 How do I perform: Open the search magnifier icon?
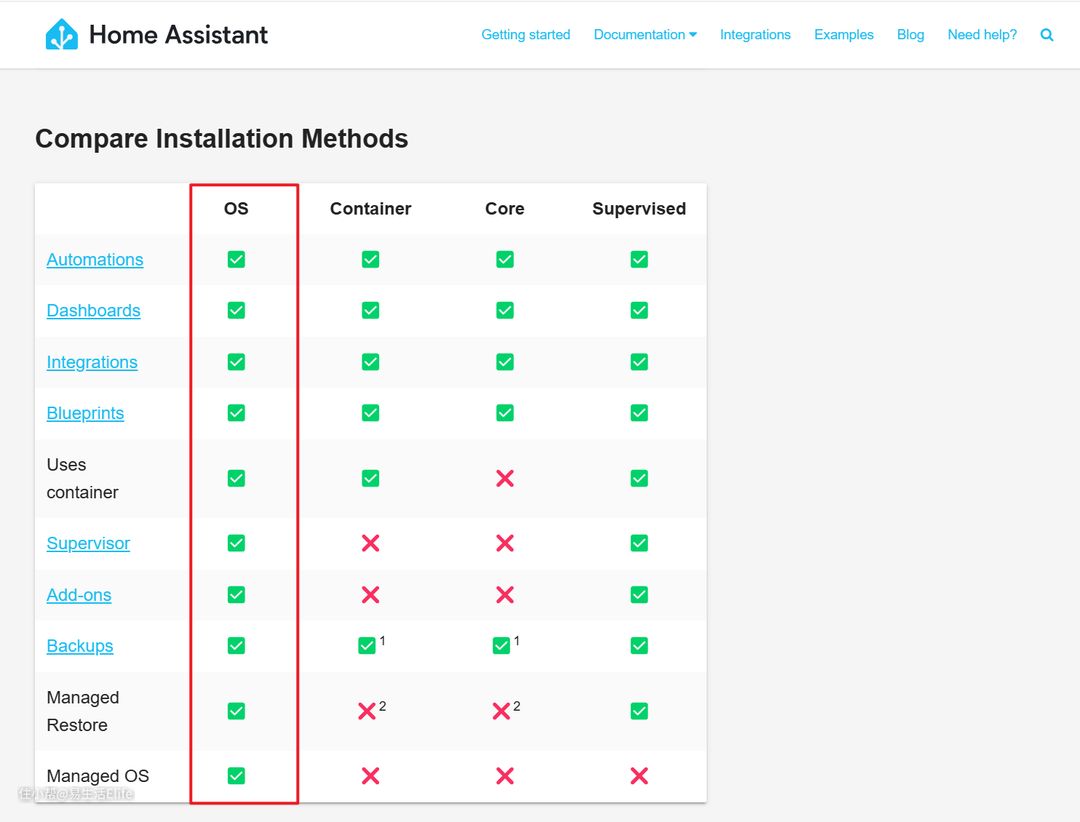pyautogui.click(x=1047, y=35)
